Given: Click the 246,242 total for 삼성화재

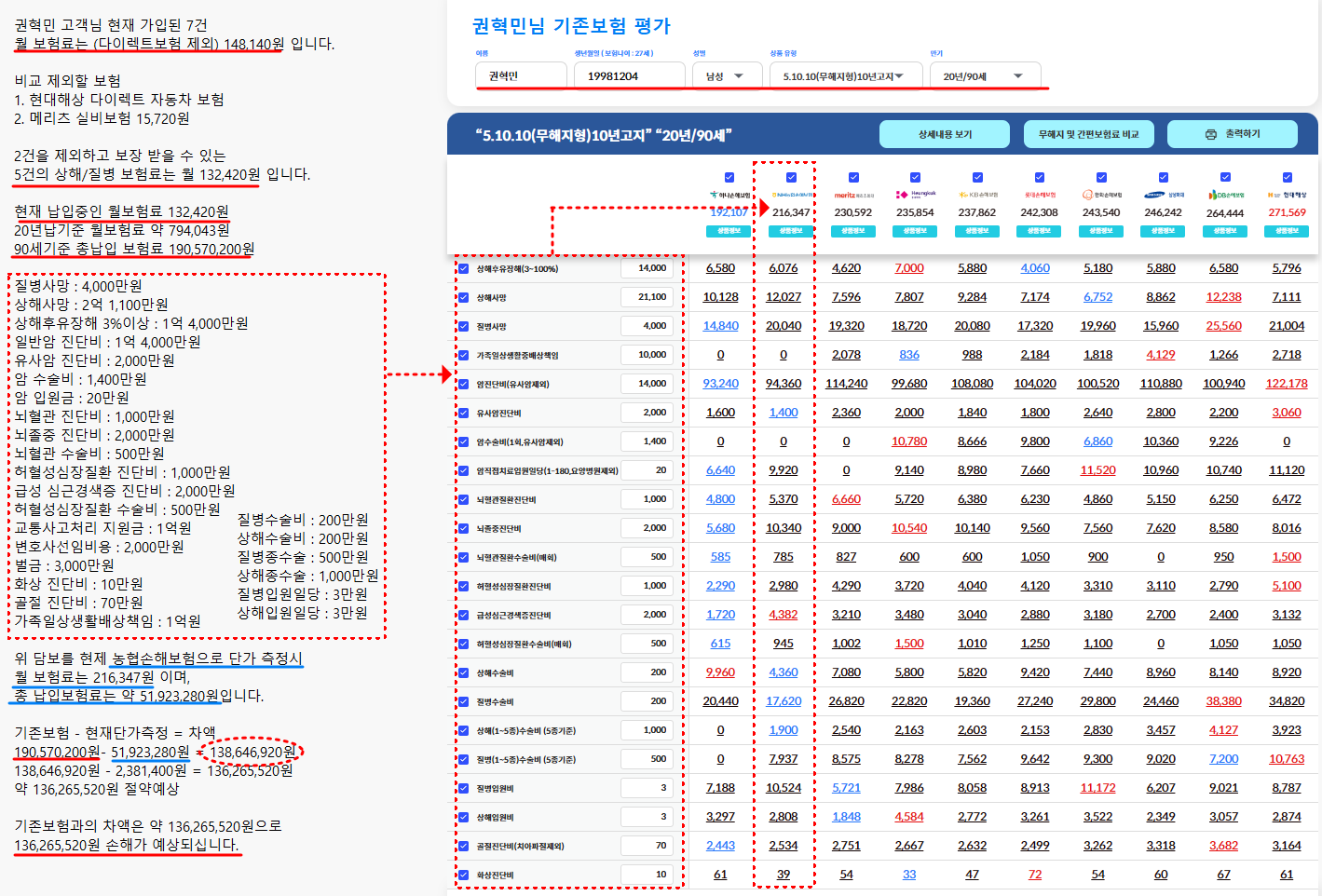Looking at the screenshot, I should coord(1163,212).
